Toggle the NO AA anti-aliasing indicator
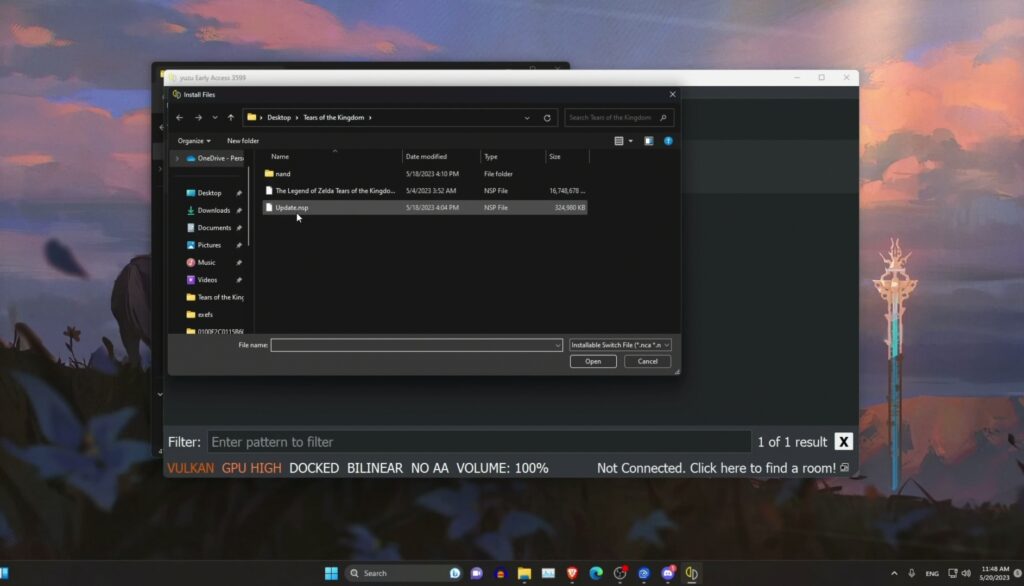 click(x=430, y=468)
